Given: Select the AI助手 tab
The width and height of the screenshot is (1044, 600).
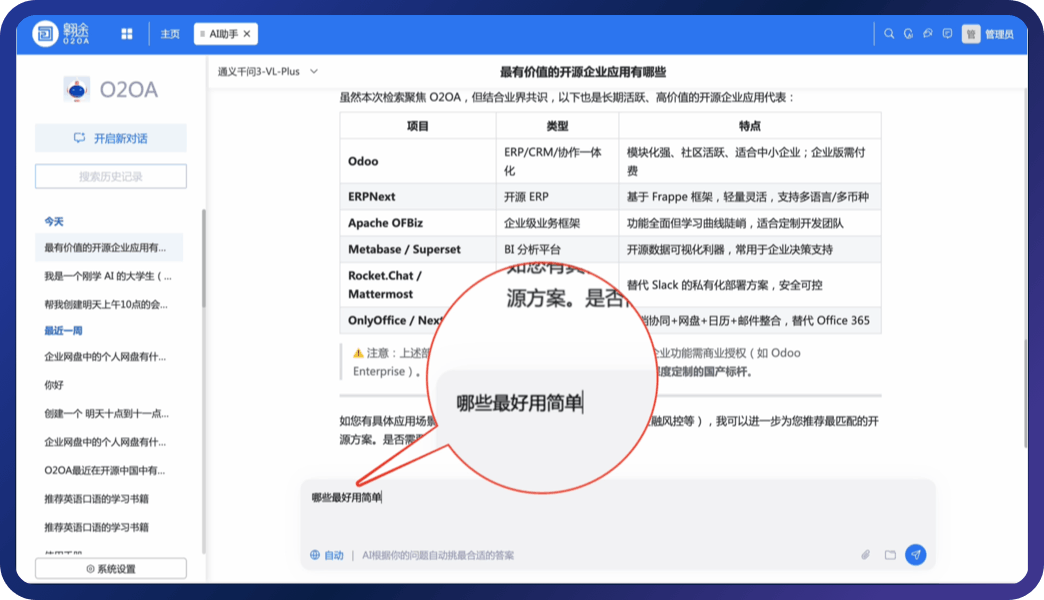Looking at the screenshot, I should coord(222,34).
